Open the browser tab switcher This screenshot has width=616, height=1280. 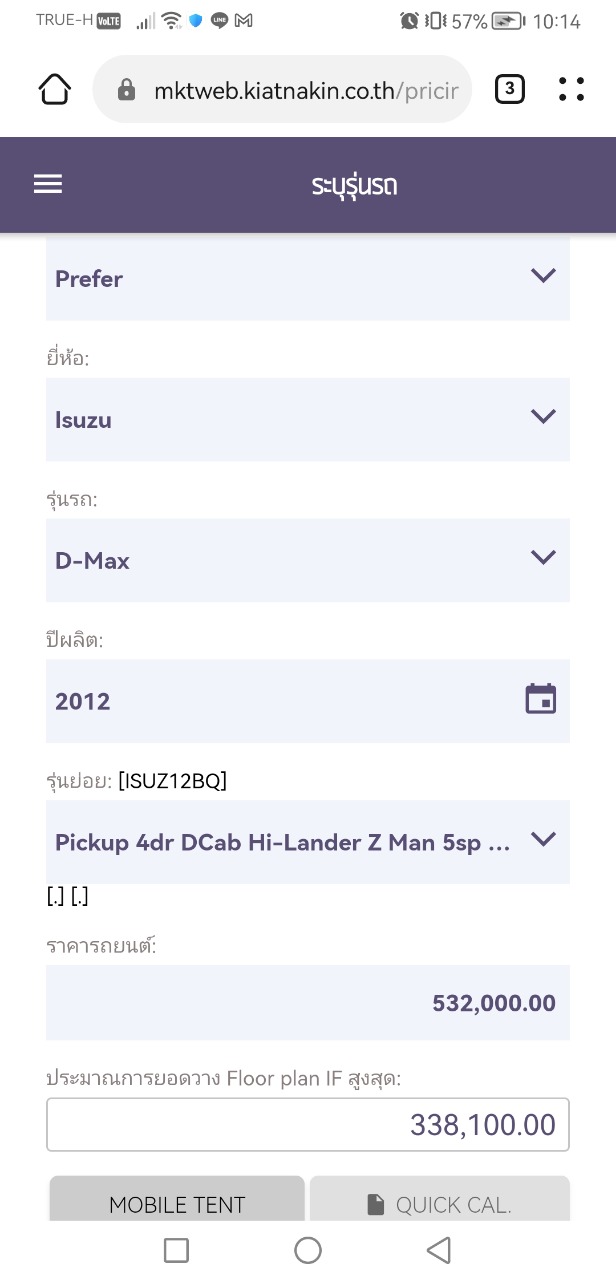[x=509, y=90]
